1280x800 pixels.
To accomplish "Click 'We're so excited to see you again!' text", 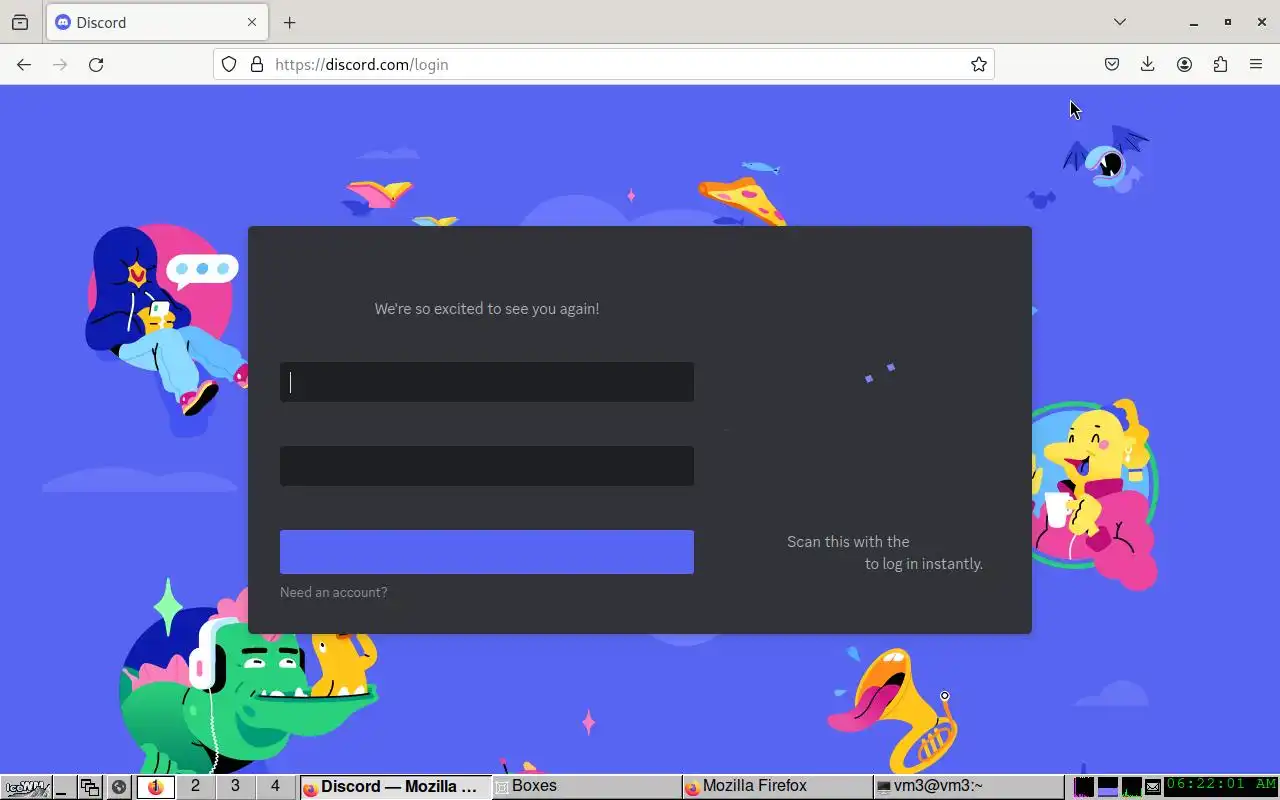I will coord(487,309).
